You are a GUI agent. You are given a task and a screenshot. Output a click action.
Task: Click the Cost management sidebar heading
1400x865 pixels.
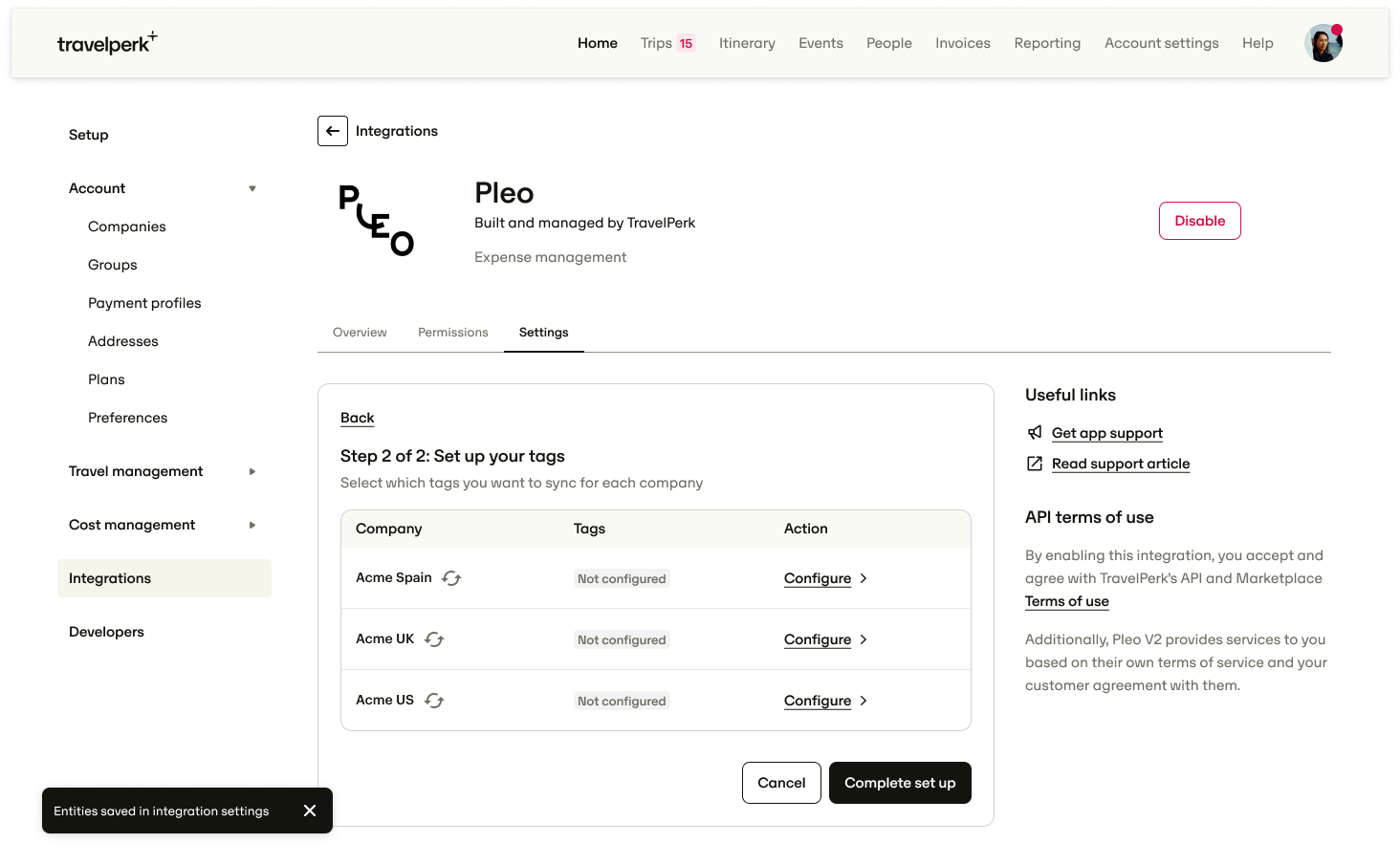click(132, 525)
